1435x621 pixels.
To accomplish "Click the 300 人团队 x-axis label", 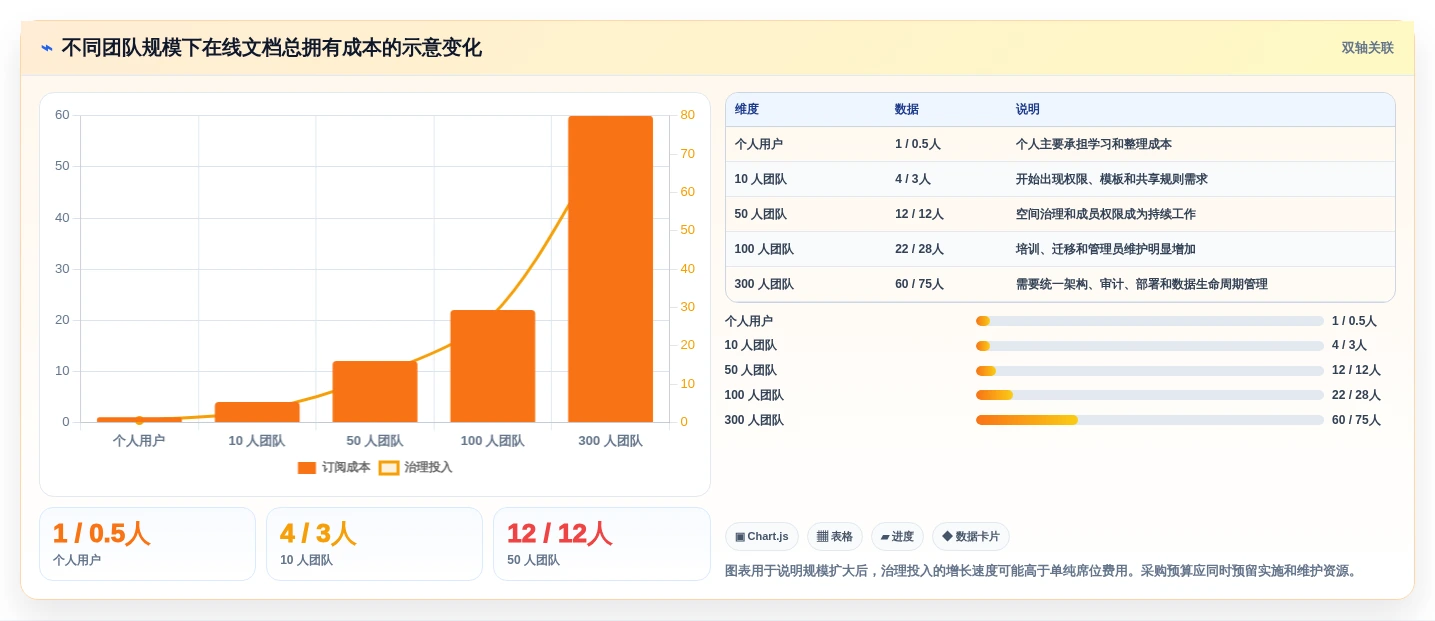I will coord(610,441).
